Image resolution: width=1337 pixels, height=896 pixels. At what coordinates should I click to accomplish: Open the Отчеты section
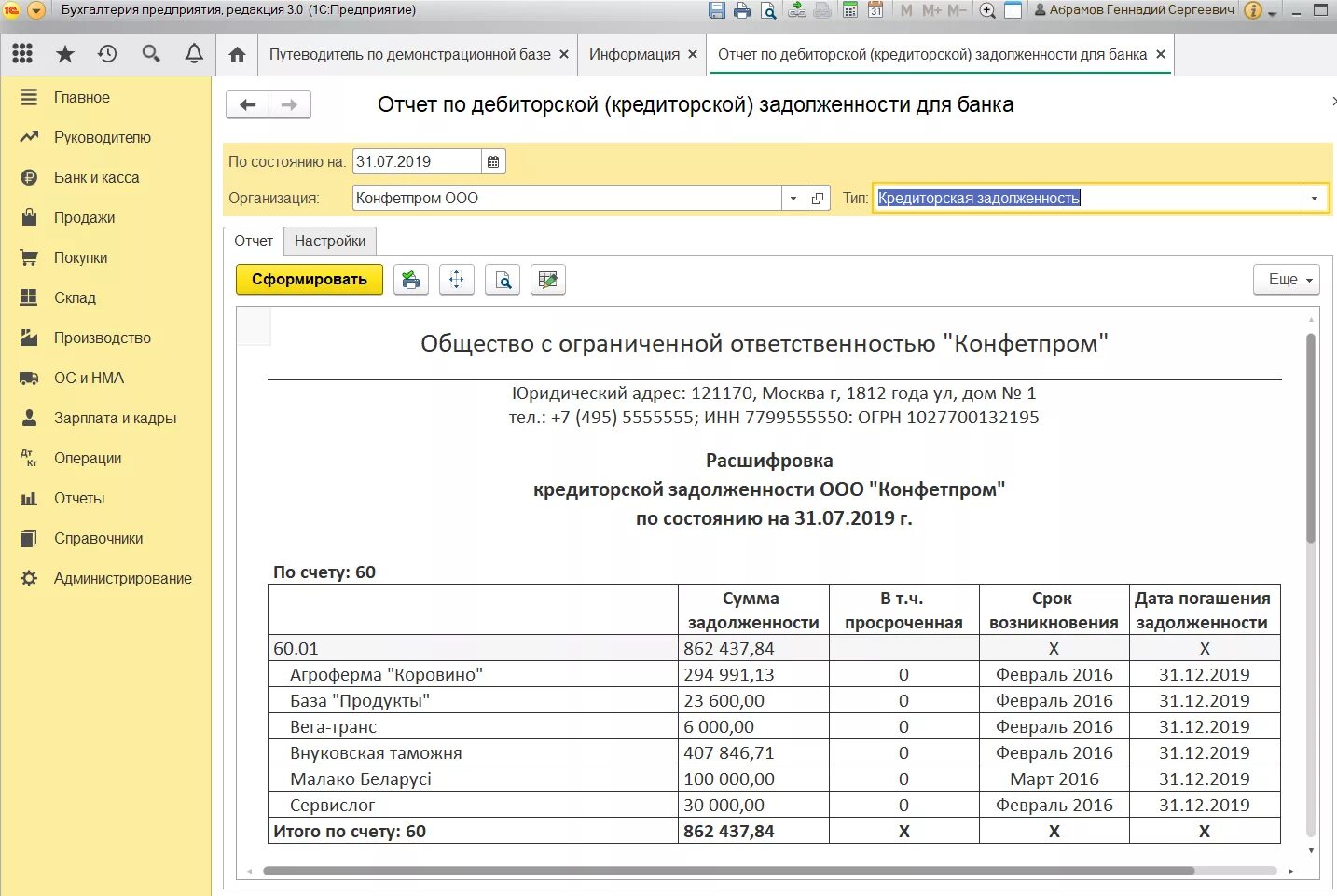(79, 498)
